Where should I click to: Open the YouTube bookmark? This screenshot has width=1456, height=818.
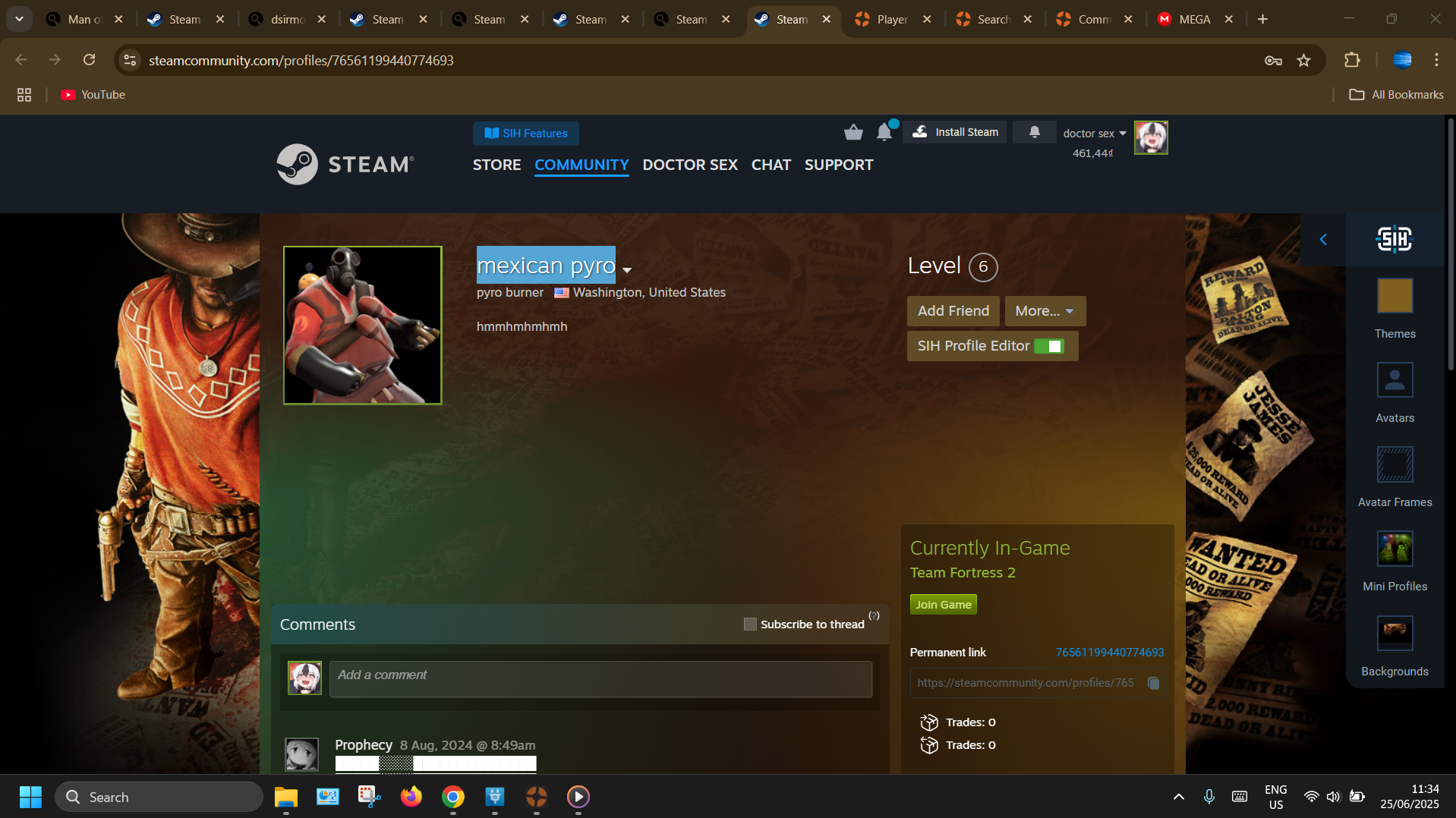[93, 95]
